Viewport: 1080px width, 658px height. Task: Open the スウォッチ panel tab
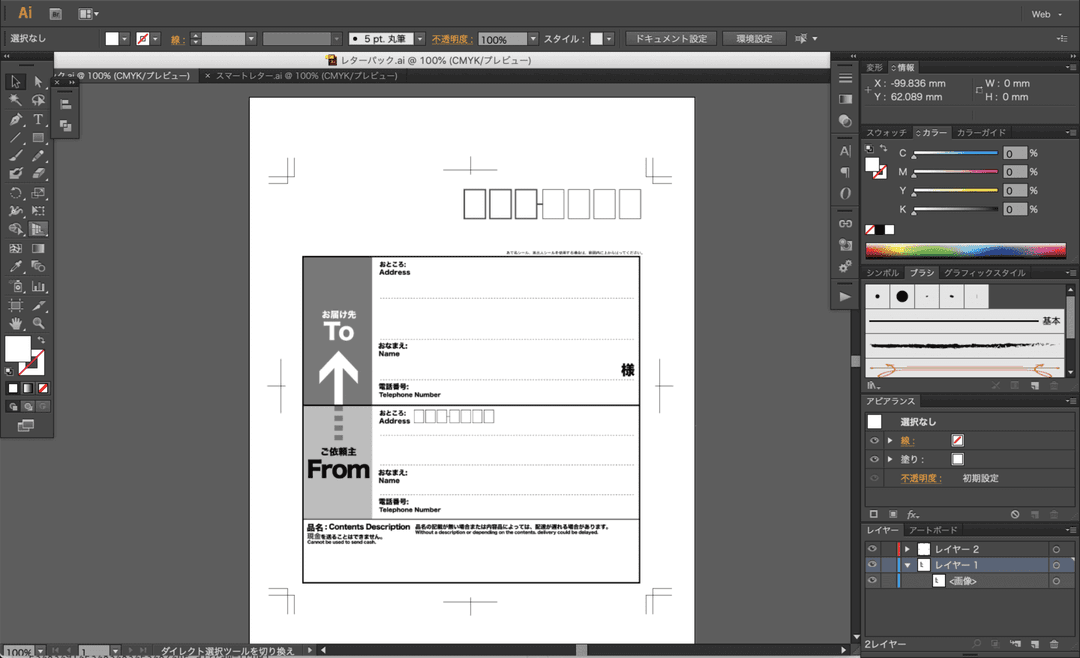point(887,131)
